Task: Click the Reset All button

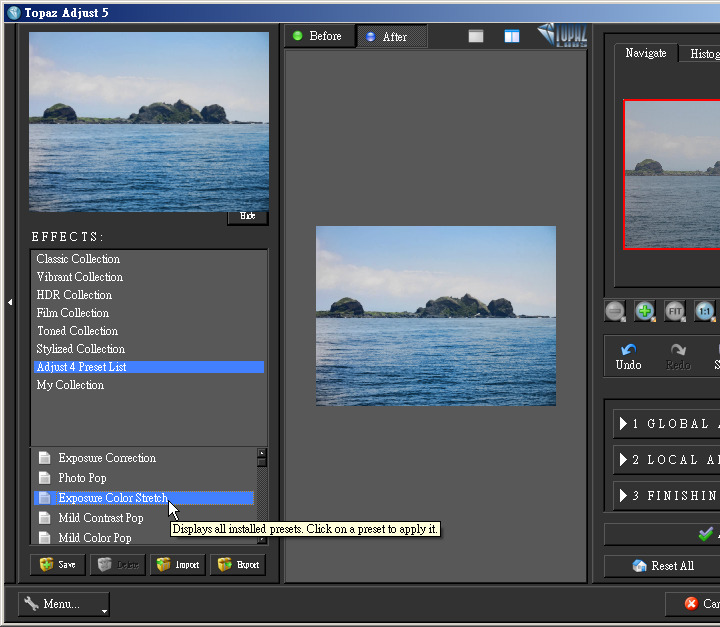Action: (662, 566)
